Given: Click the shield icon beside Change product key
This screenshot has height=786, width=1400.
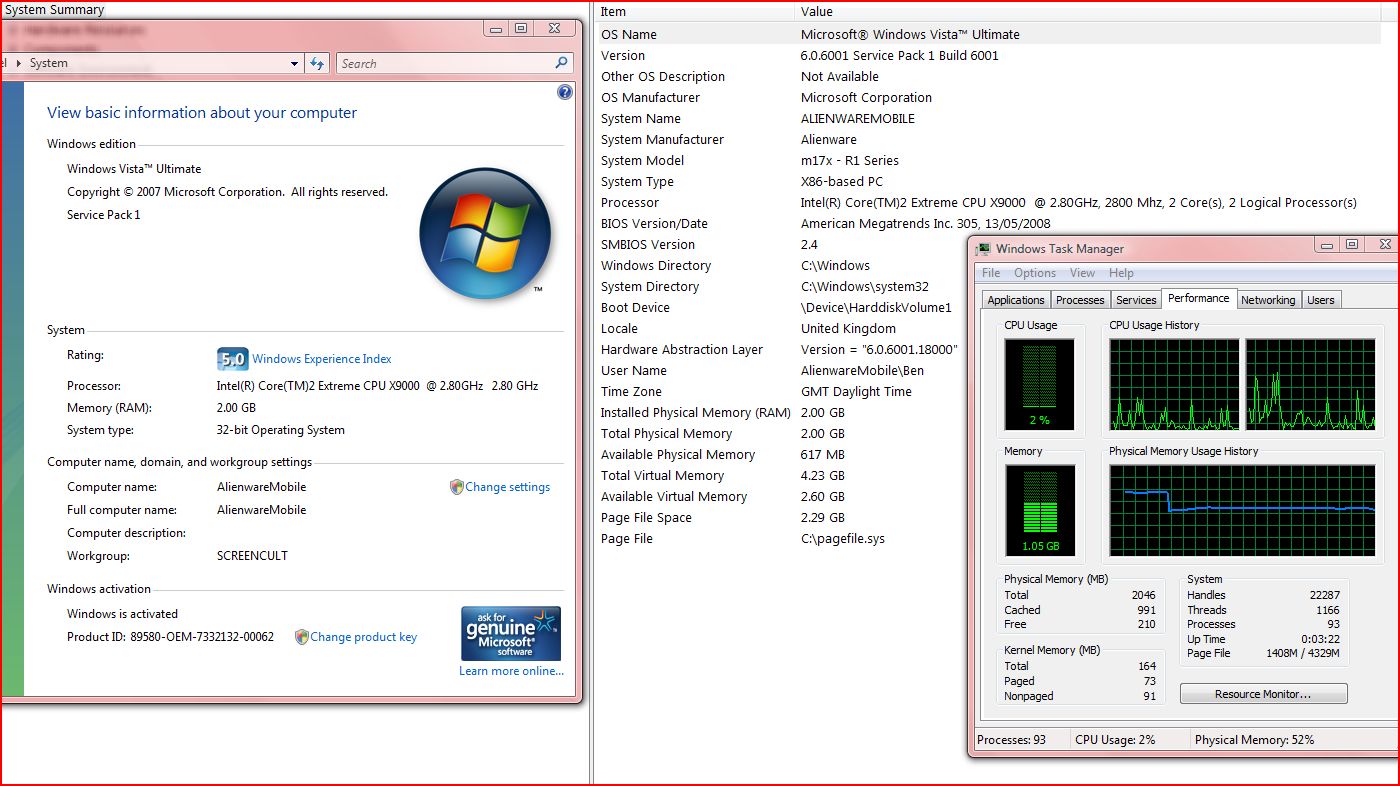Looking at the screenshot, I should pos(302,637).
